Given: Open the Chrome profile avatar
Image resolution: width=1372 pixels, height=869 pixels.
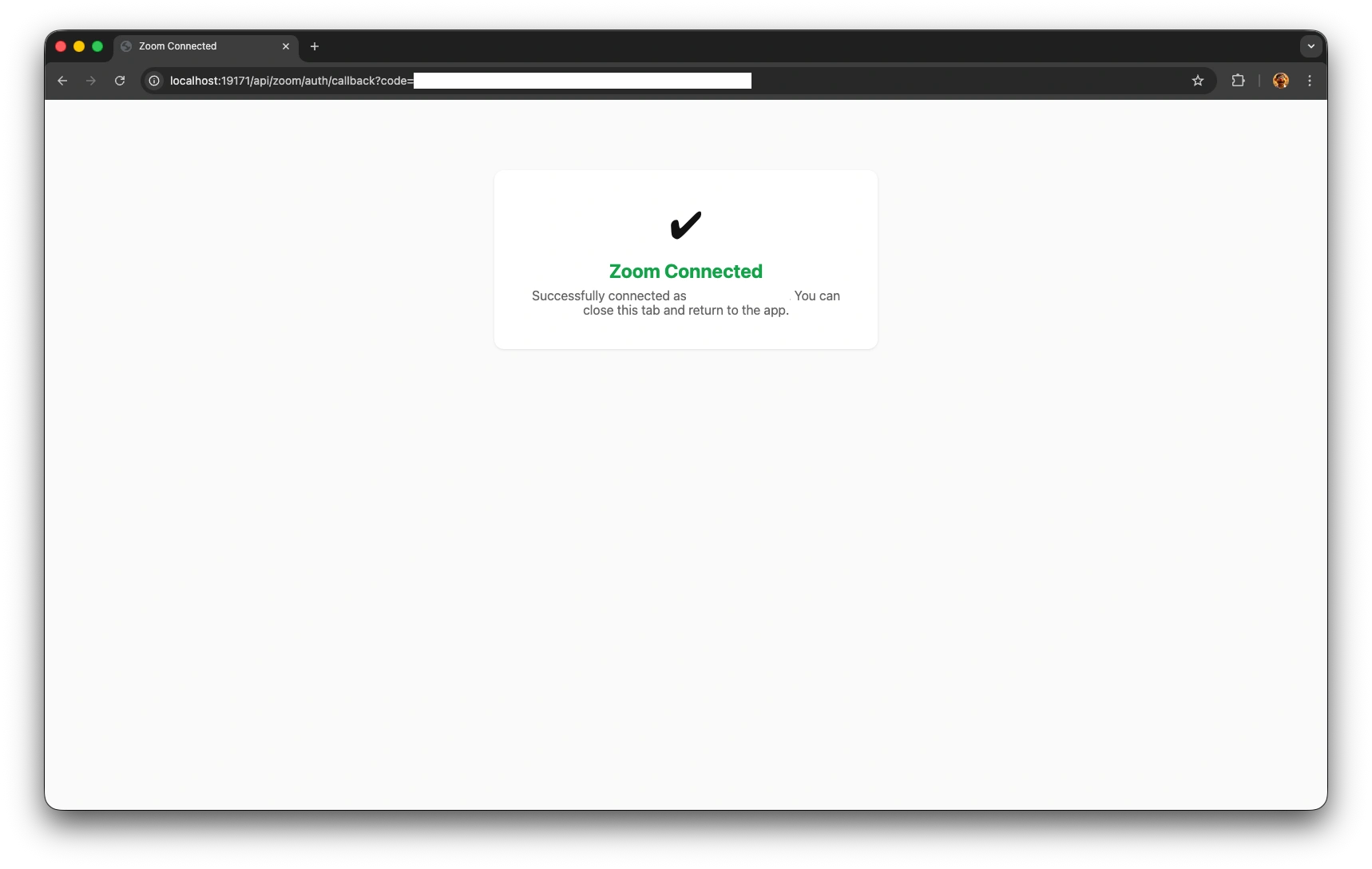Looking at the screenshot, I should click(1280, 81).
